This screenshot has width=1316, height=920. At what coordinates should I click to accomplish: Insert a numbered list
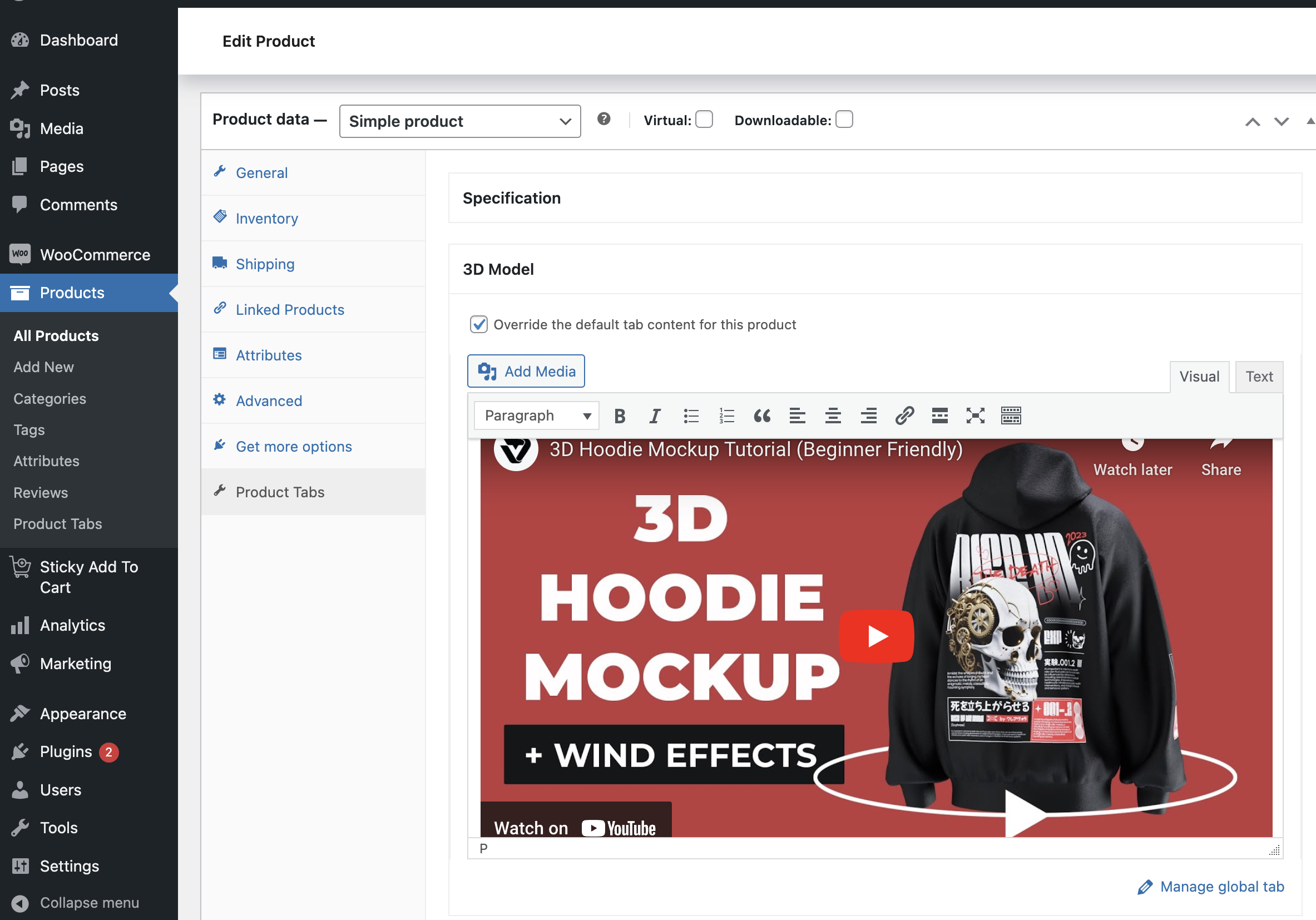click(727, 416)
